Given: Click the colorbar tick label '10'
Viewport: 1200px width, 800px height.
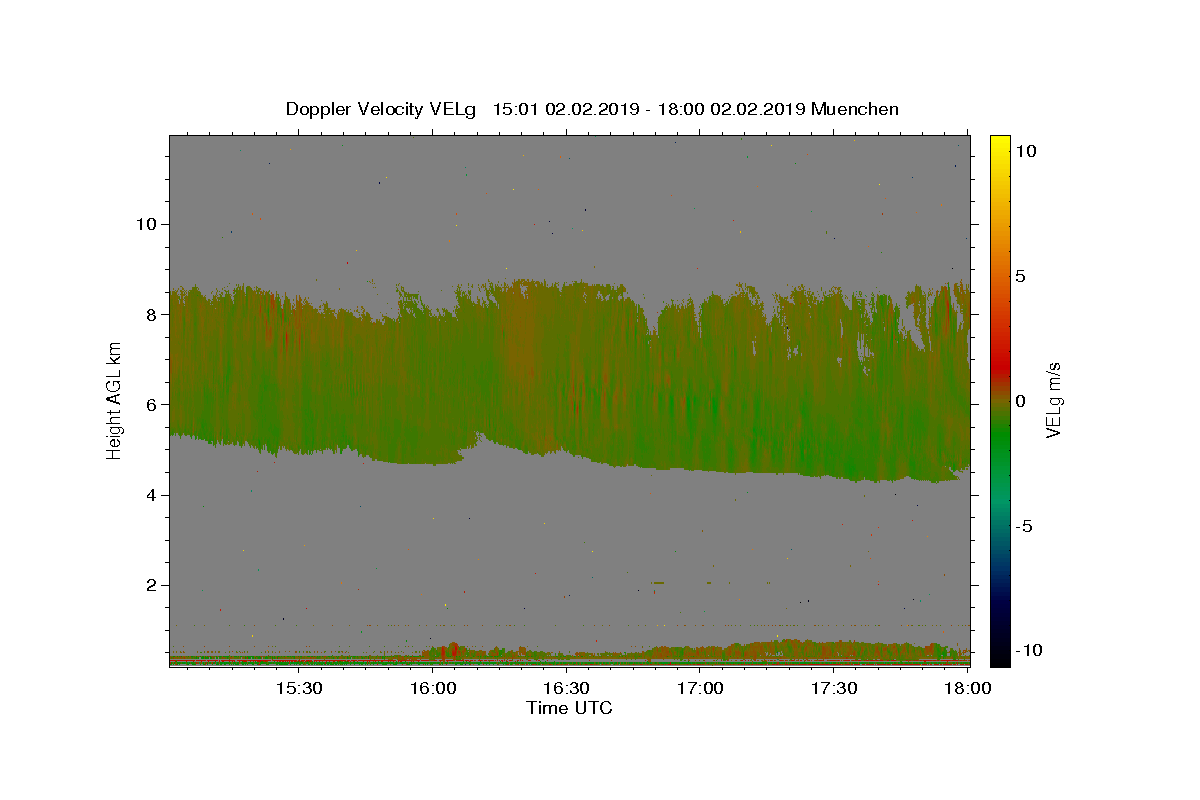Looking at the screenshot, I should click(1026, 151).
